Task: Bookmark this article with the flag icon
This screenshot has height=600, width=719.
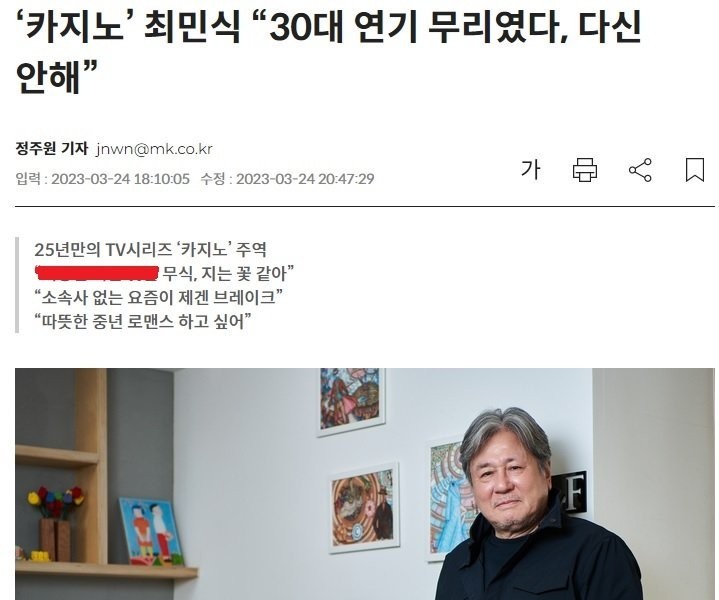Action: click(x=694, y=170)
